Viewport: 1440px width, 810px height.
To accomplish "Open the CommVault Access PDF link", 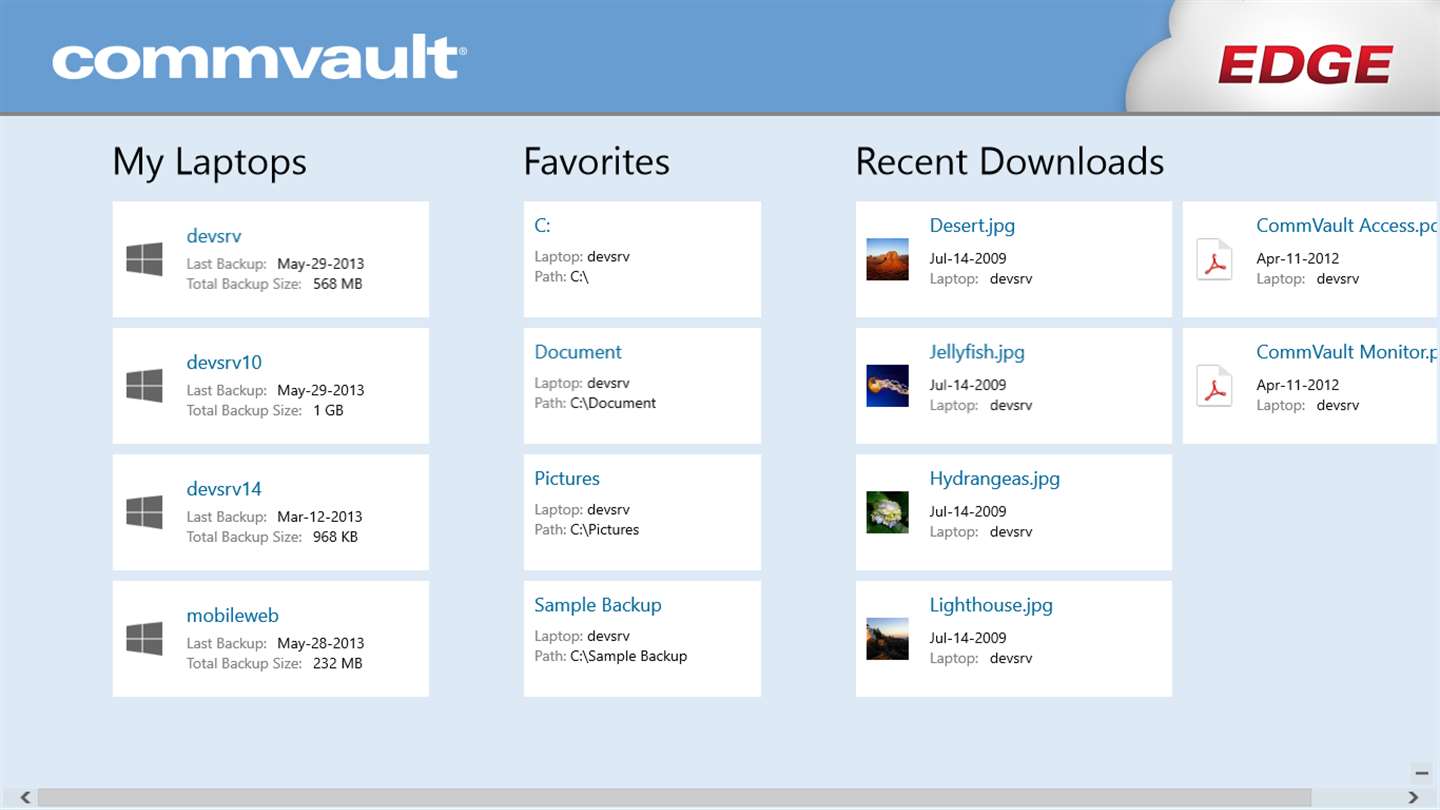I will click(1346, 226).
